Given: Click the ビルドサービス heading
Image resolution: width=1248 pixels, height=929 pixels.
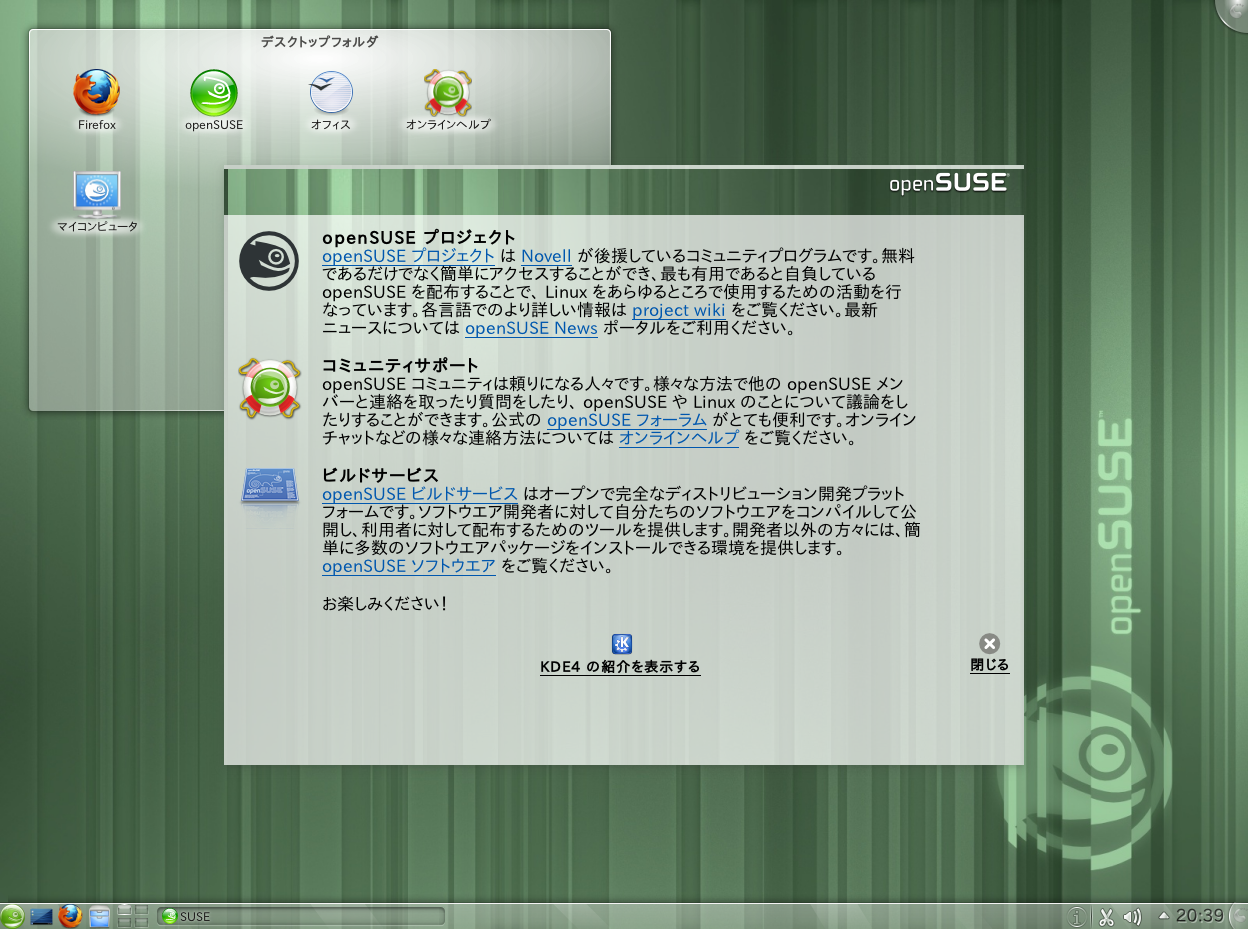Looking at the screenshot, I should tap(380, 475).
